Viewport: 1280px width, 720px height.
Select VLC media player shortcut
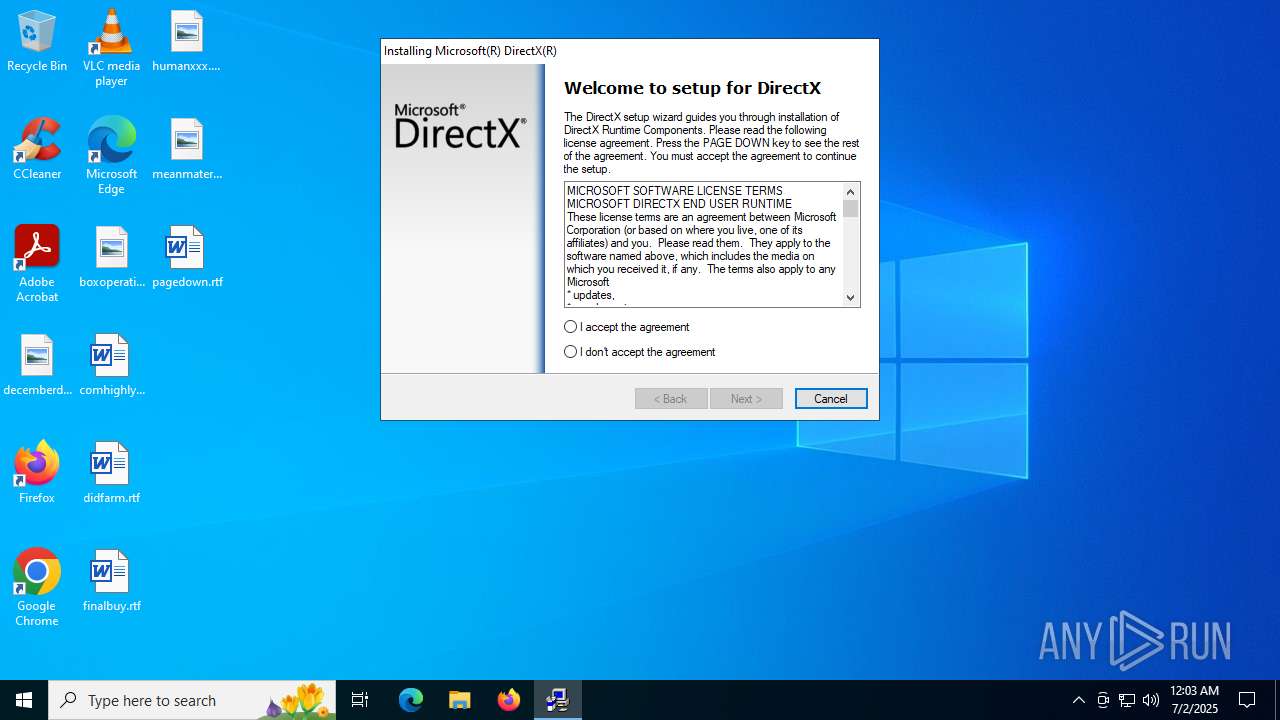point(111,48)
